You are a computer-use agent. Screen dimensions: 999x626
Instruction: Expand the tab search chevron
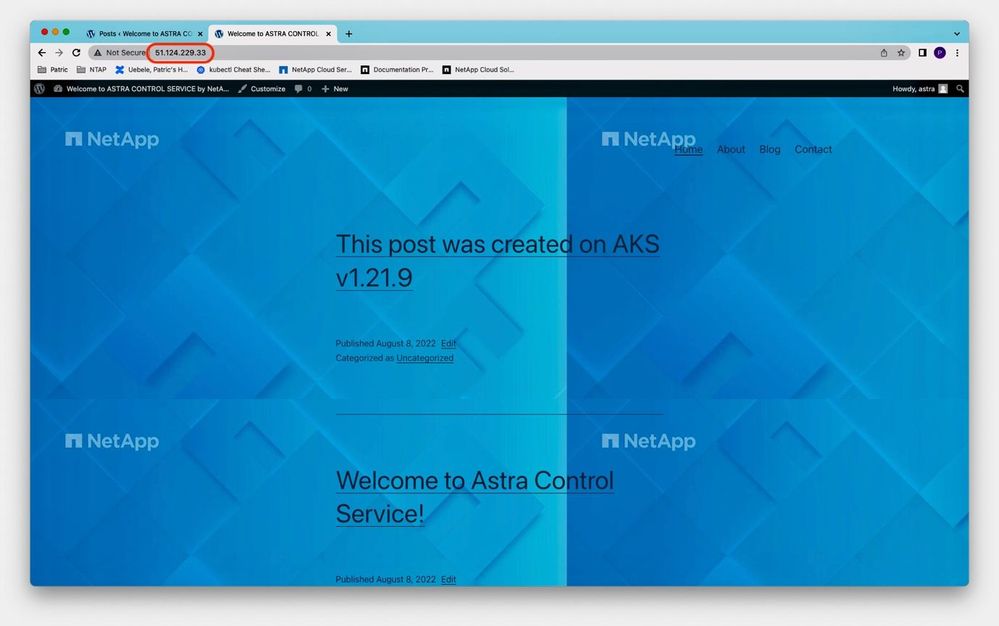point(956,34)
